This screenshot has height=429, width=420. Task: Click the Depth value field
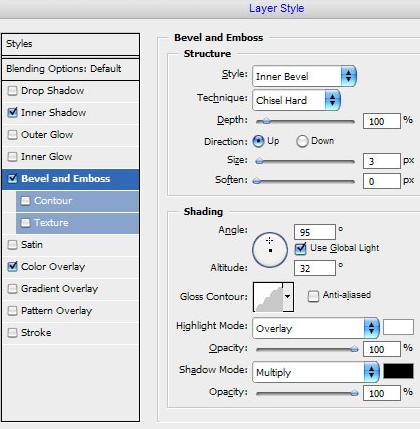coord(382,121)
